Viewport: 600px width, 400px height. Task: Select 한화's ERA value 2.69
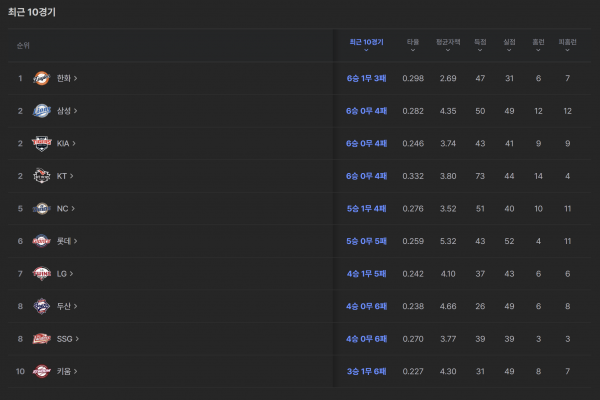point(448,78)
